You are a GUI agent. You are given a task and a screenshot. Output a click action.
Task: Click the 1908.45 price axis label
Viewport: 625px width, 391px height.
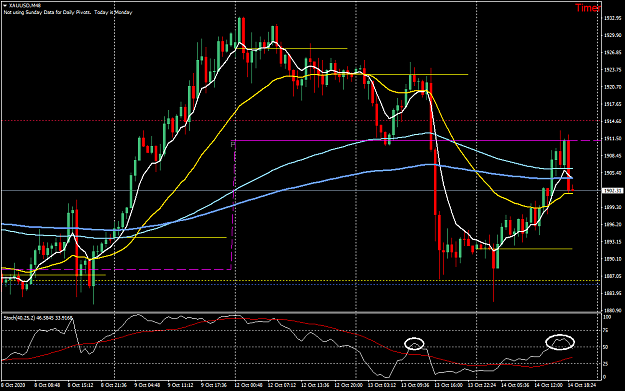point(613,156)
